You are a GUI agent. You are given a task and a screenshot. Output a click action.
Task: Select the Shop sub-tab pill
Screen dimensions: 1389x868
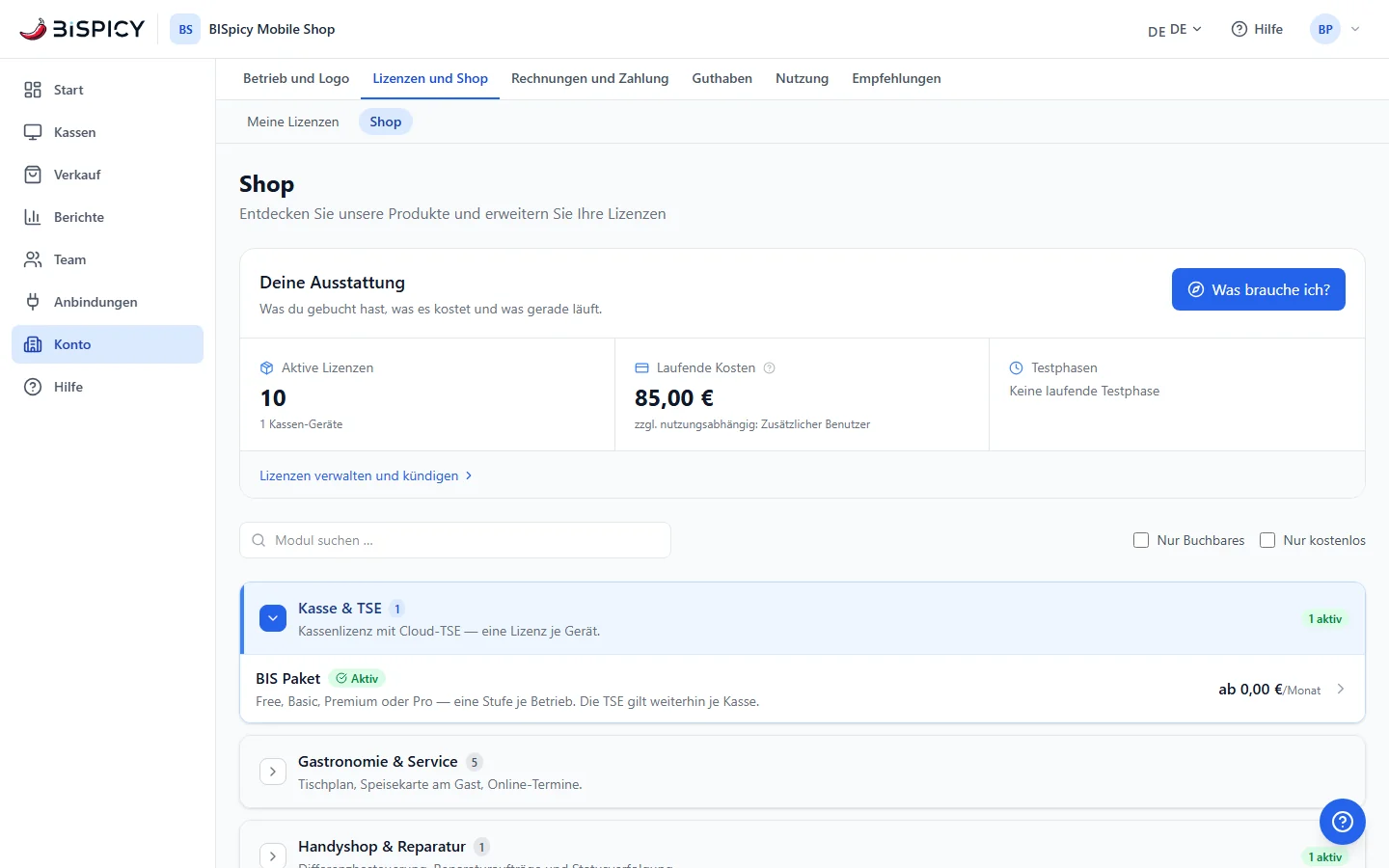click(x=386, y=122)
